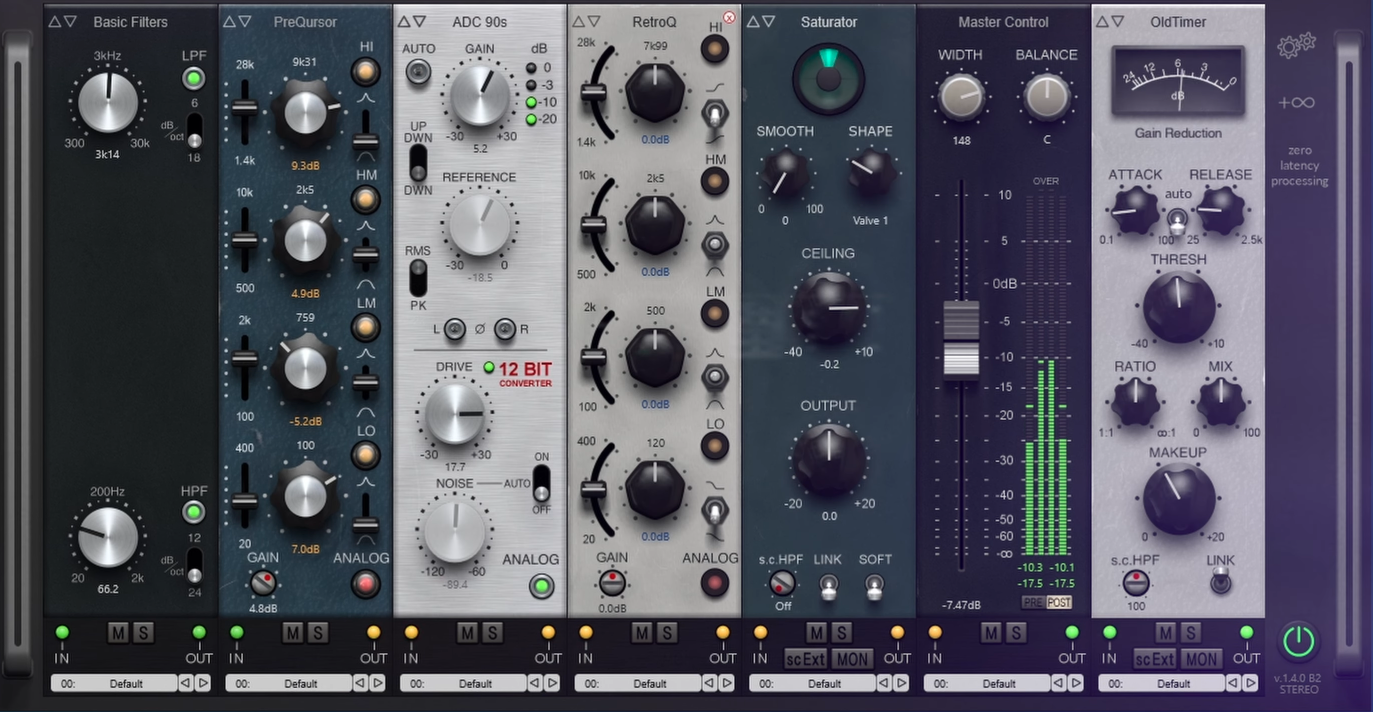Click the Master Control volume fader
1373x712 pixels.
coord(961,340)
